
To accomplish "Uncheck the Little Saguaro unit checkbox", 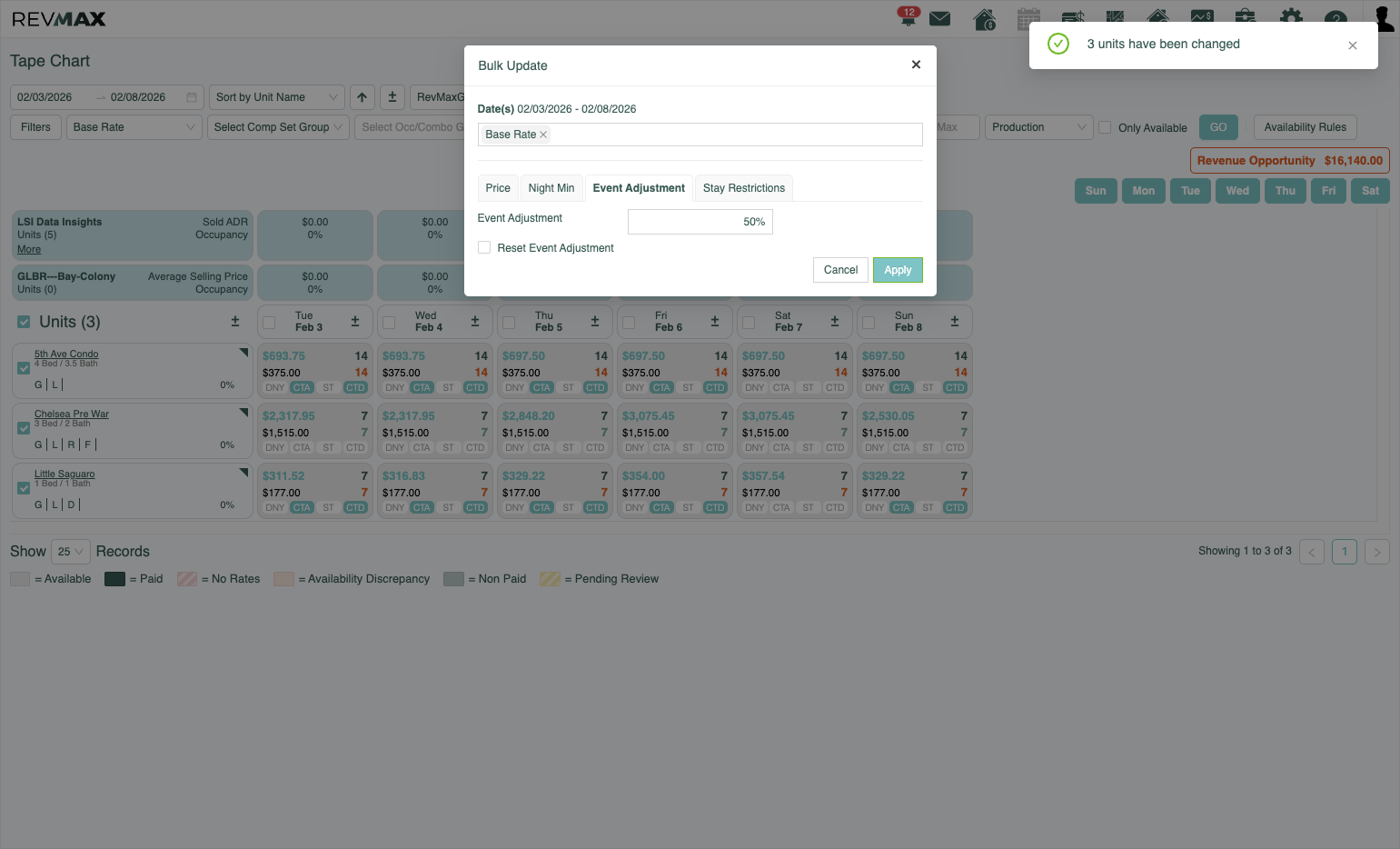I will tap(24, 488).
